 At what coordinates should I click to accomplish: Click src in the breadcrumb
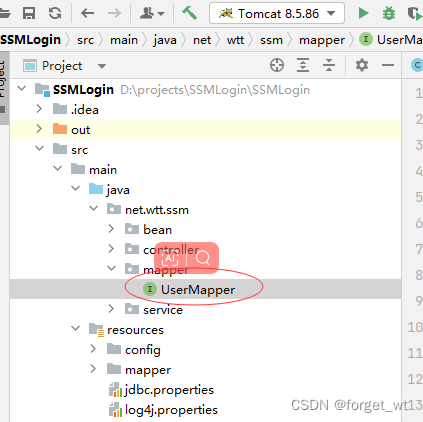point(86,40)
